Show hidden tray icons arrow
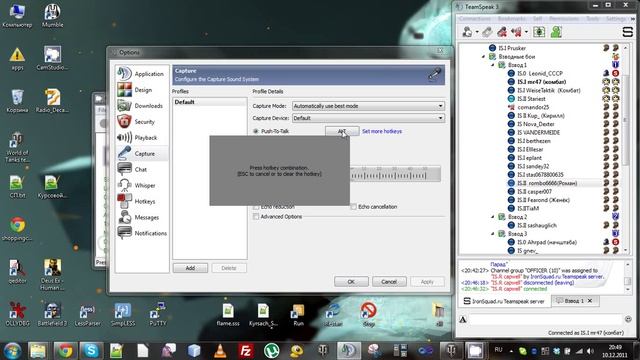The image size is (640, 360). click(511, 351)
